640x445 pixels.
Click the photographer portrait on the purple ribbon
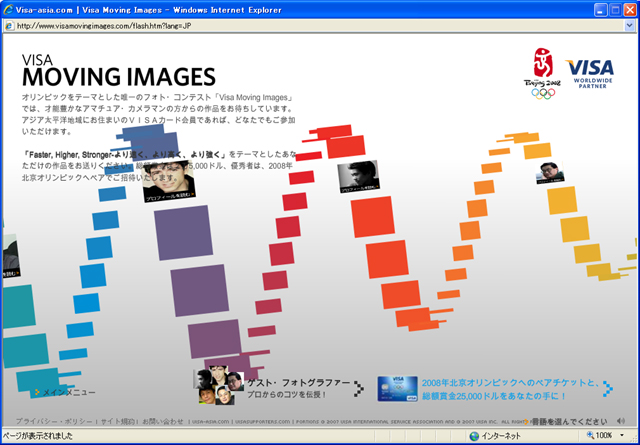pos(168,182)
